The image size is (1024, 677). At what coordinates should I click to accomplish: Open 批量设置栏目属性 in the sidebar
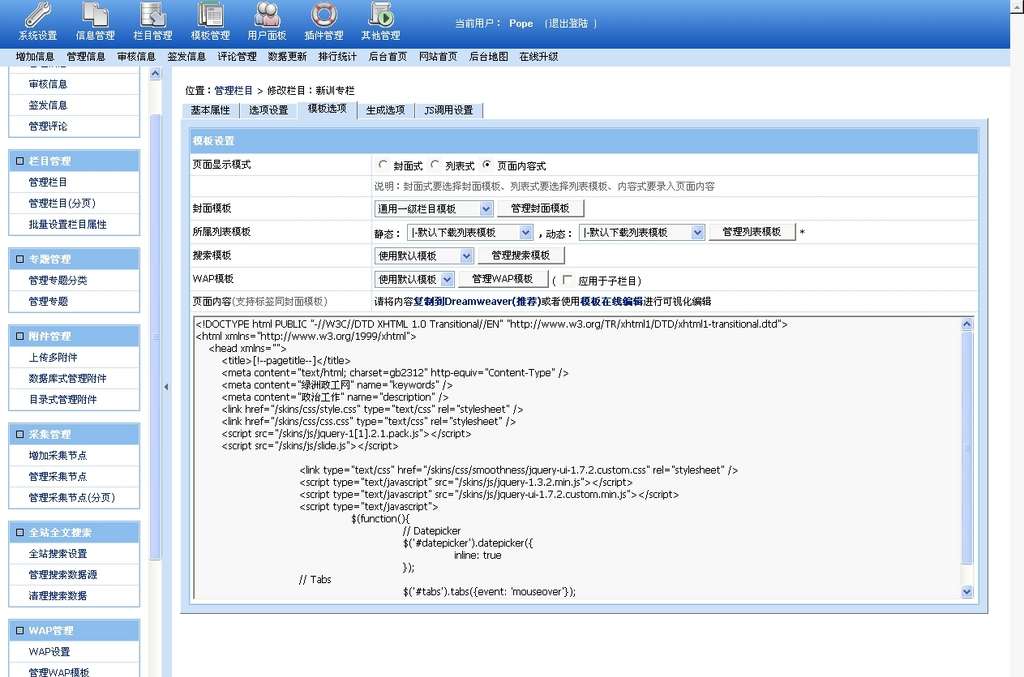[67, 224]
